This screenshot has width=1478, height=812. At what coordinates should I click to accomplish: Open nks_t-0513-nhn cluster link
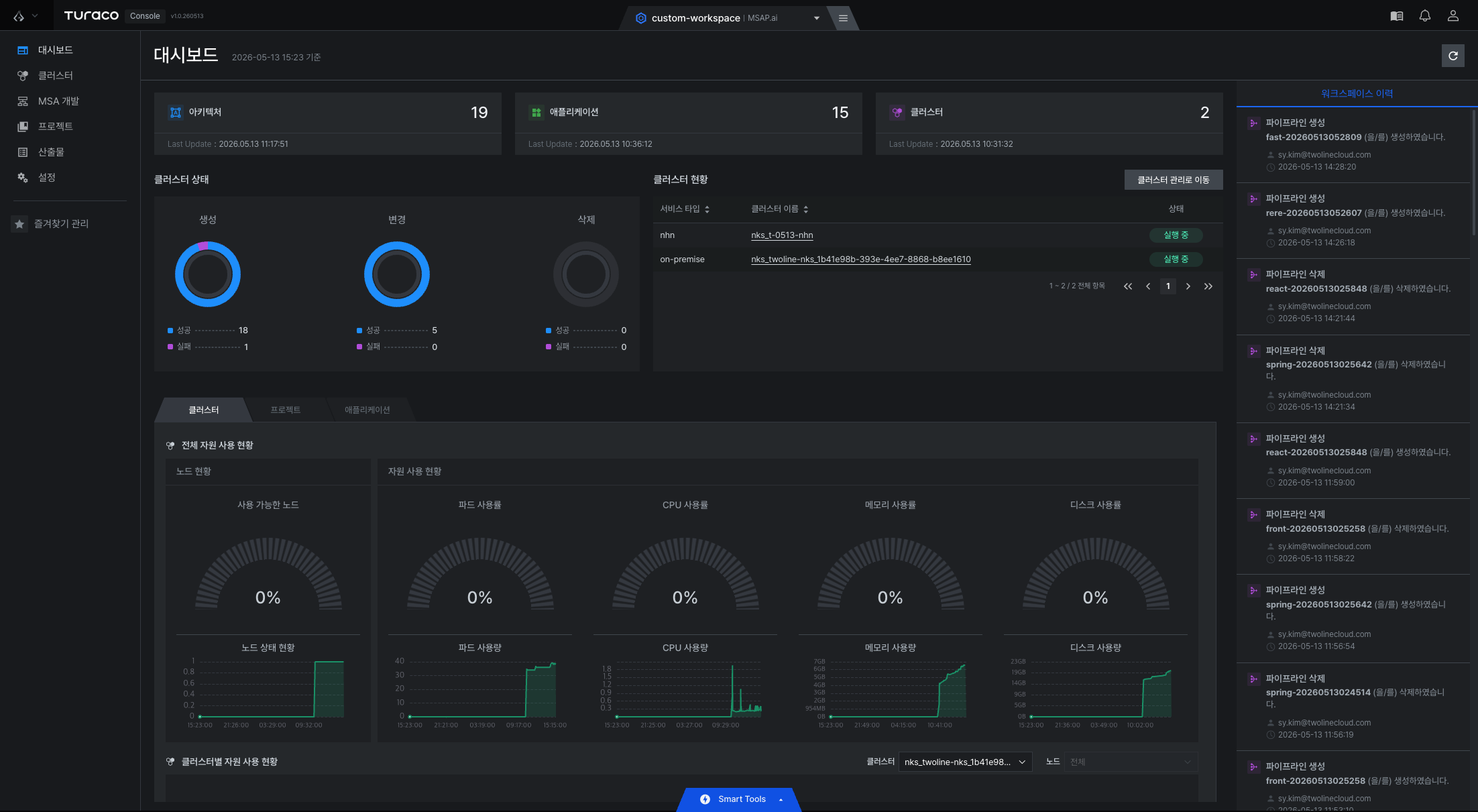782,235
